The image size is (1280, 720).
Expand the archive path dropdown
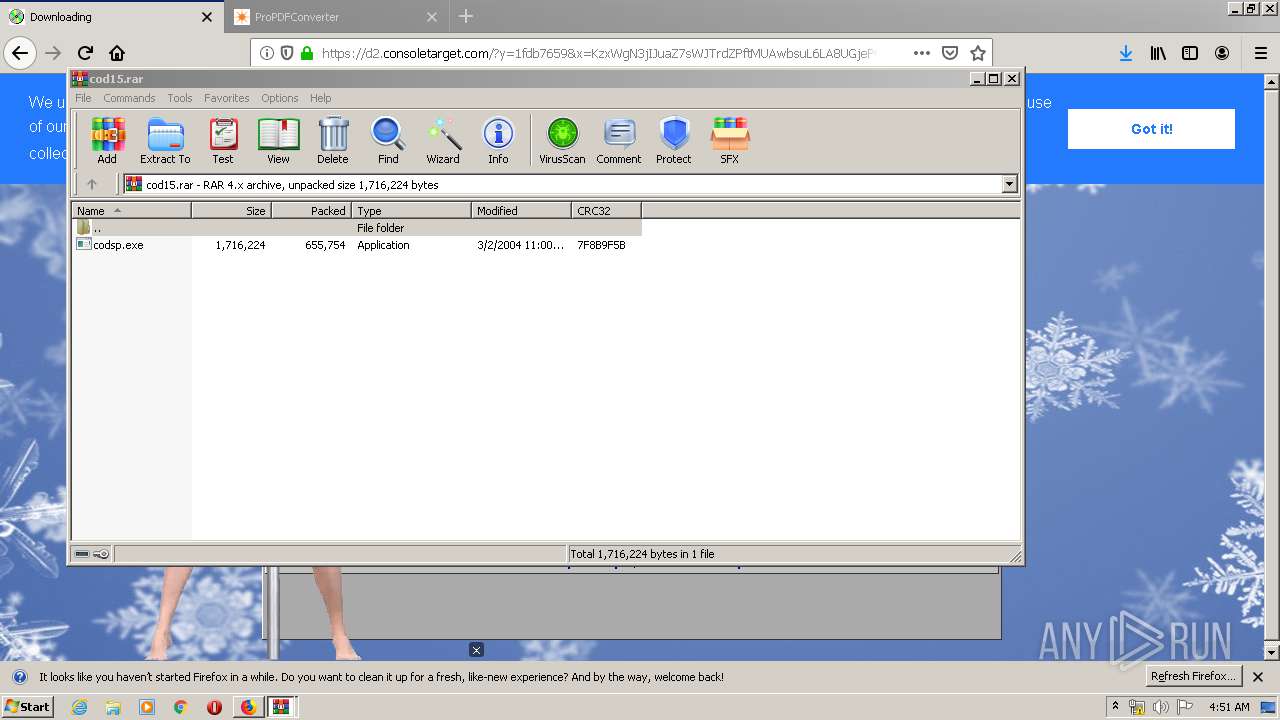pyautogui.click(x=1009, y=184)
